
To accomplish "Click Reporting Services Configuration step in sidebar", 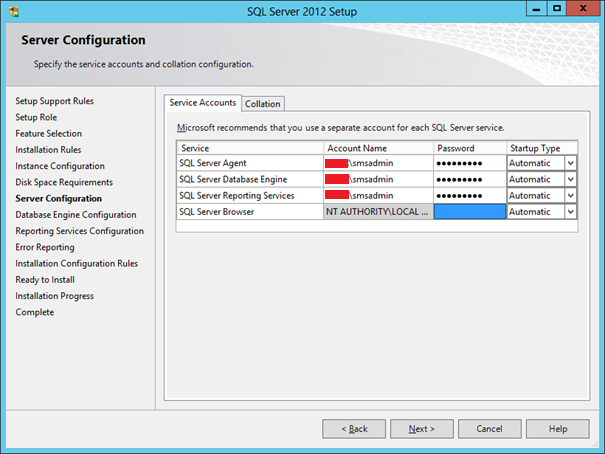I will pos(79,231).
